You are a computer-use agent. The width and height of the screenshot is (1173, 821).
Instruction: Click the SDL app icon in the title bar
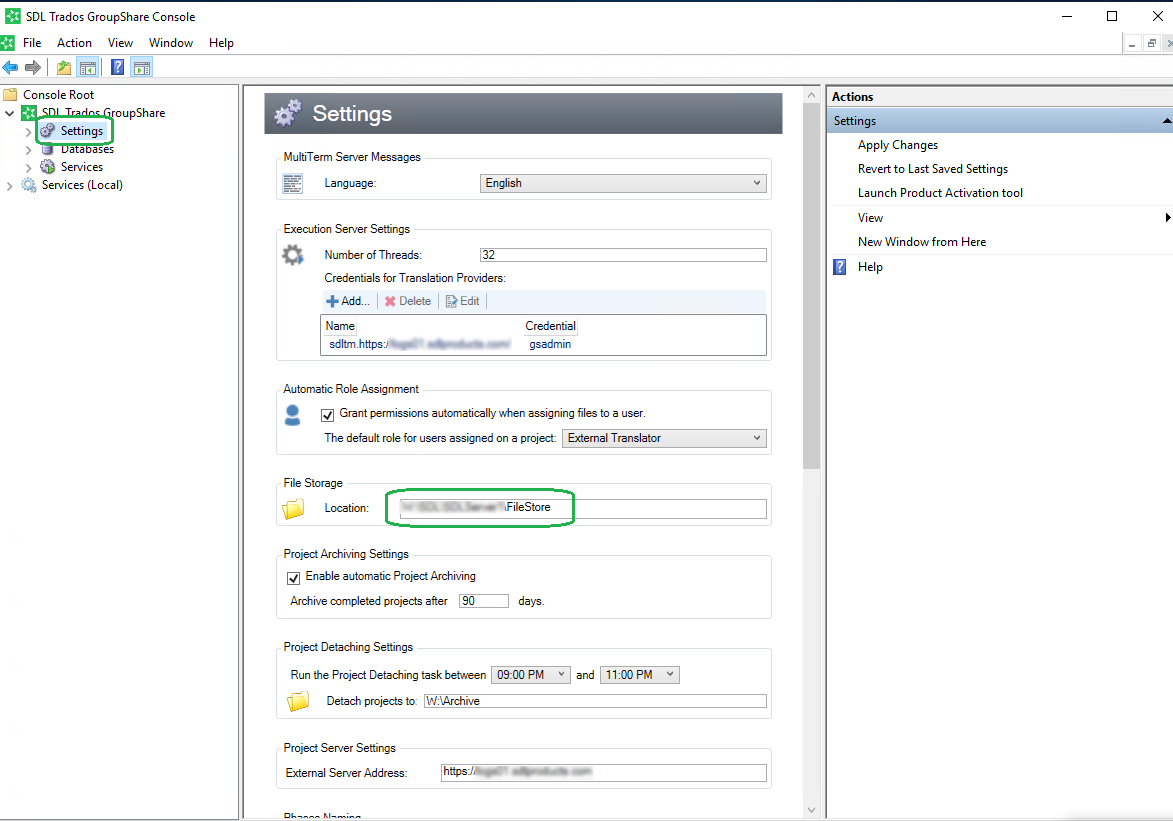(x=13, y=16)
